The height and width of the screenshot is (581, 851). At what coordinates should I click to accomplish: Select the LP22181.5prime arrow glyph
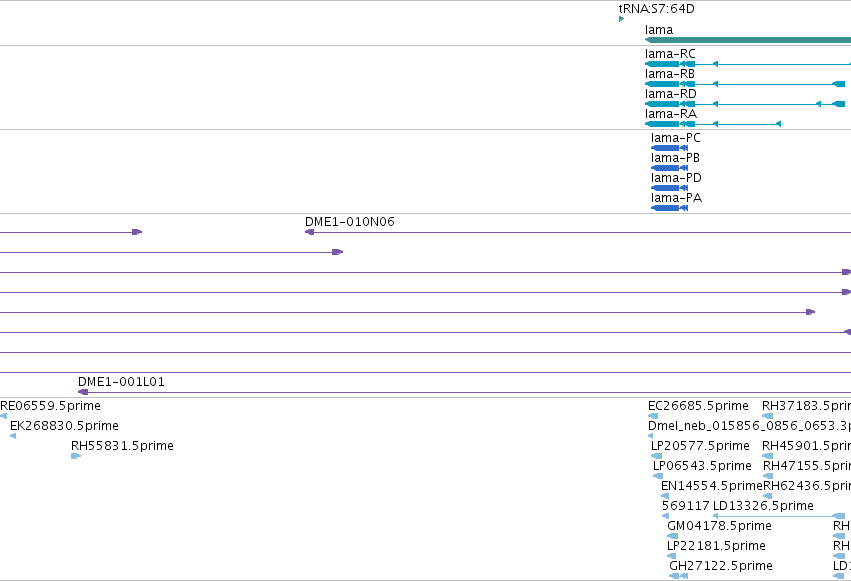pos(671,556)
